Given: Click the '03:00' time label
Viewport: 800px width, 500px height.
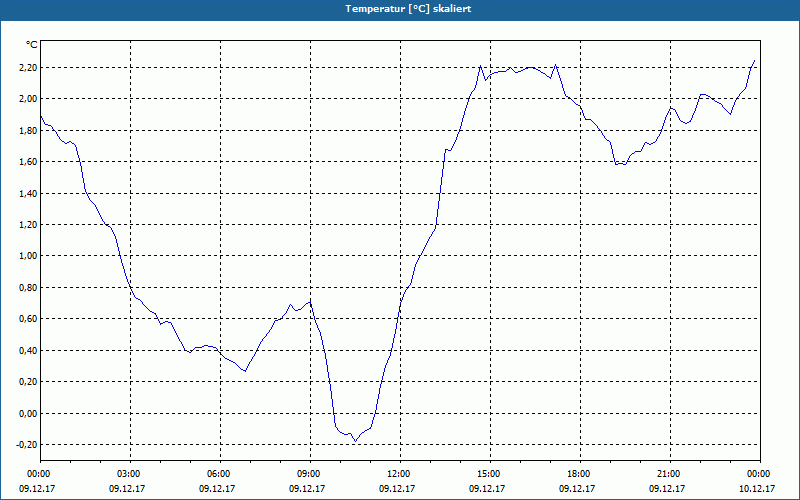Looking at the screenshot, I should click(x=130, y=474).
